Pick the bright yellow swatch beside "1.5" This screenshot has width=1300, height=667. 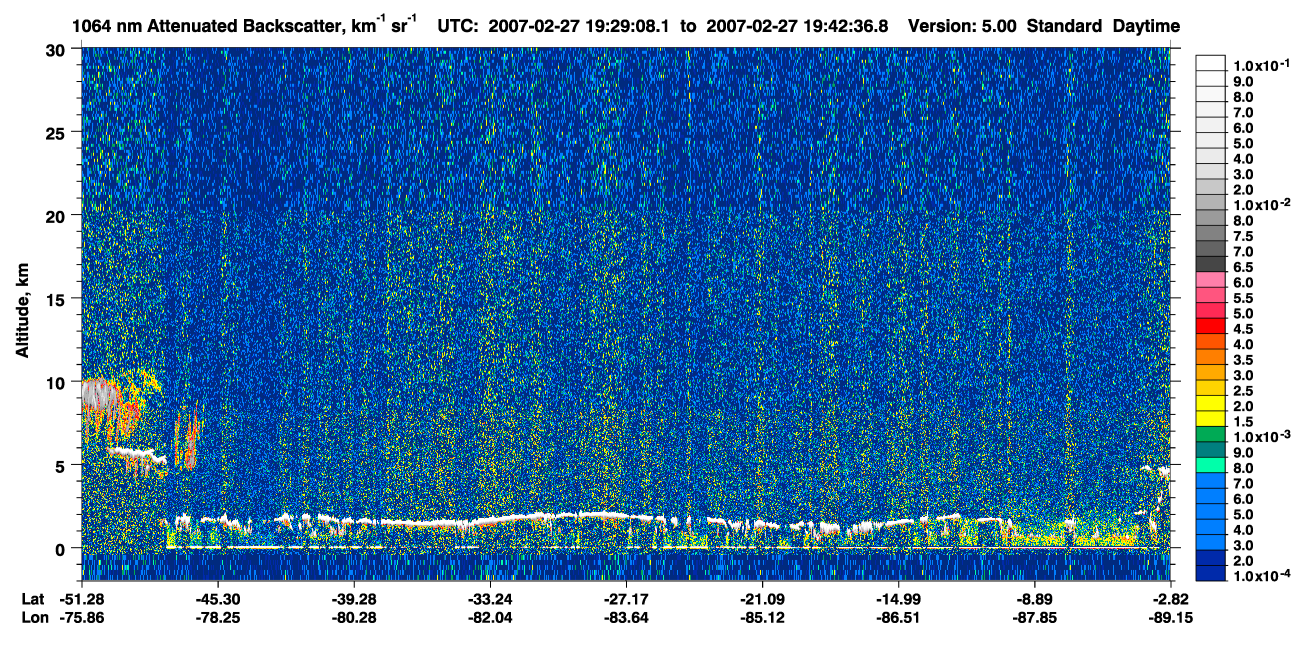(1211, 419)
